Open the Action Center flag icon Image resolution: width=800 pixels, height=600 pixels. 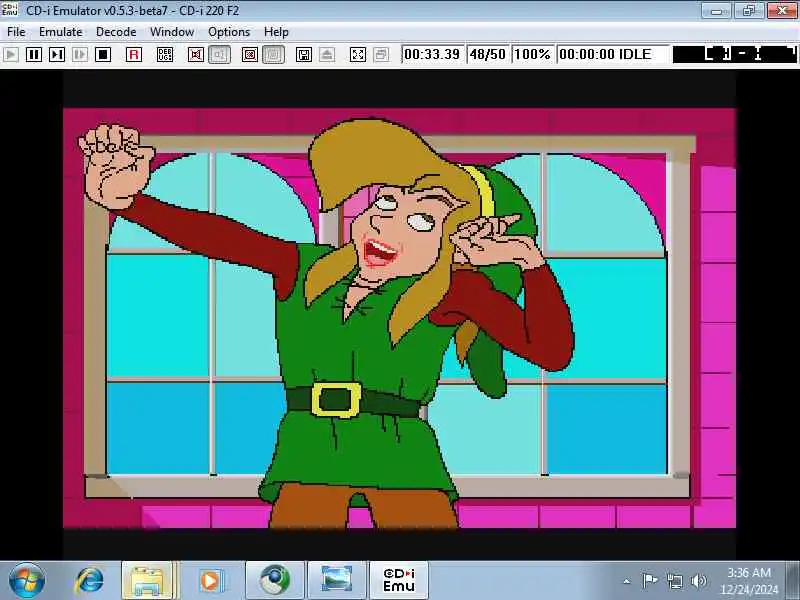click(649, 581)
